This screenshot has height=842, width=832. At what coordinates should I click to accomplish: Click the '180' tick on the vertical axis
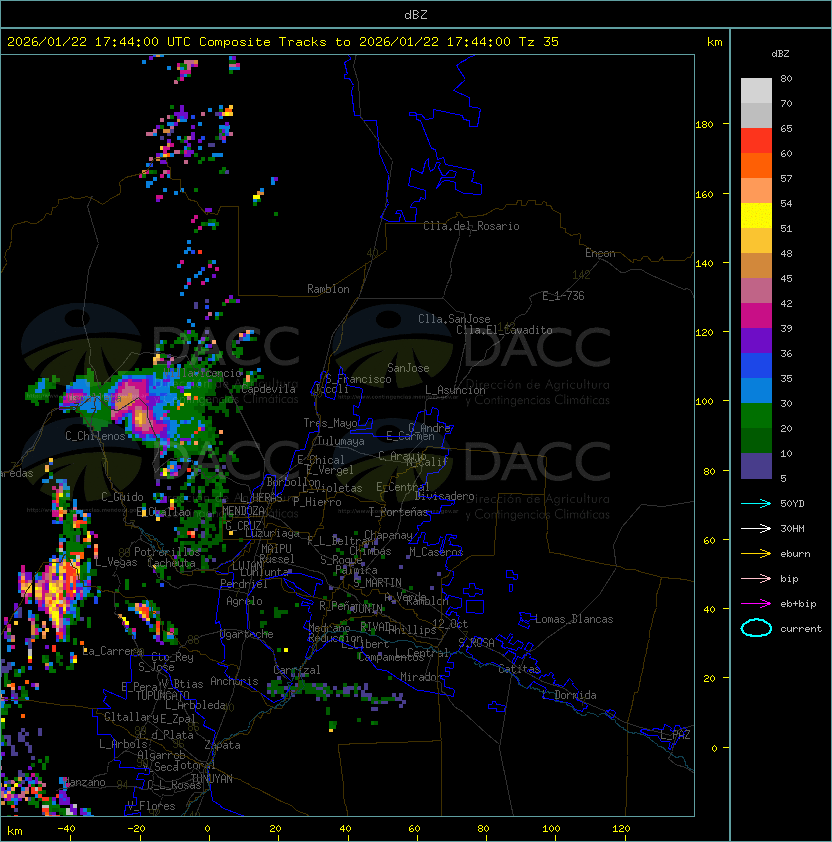point(704,125)
